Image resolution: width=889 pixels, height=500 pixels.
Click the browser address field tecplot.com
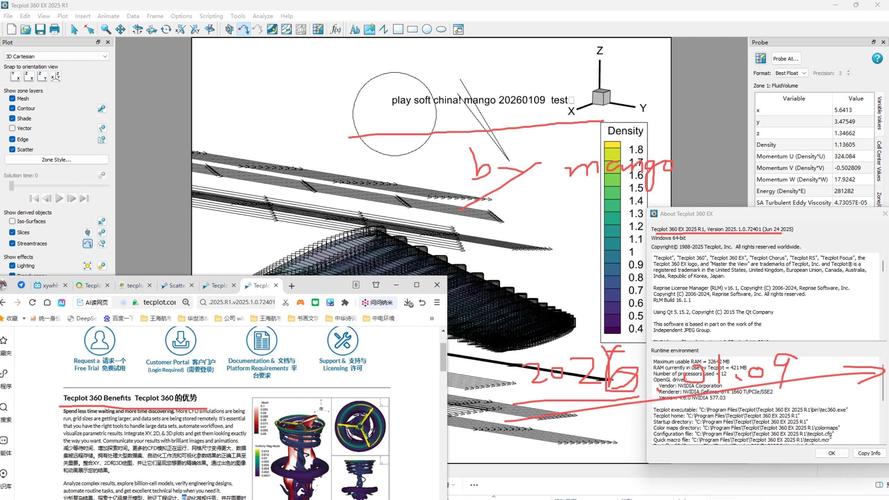click(159, 302)
